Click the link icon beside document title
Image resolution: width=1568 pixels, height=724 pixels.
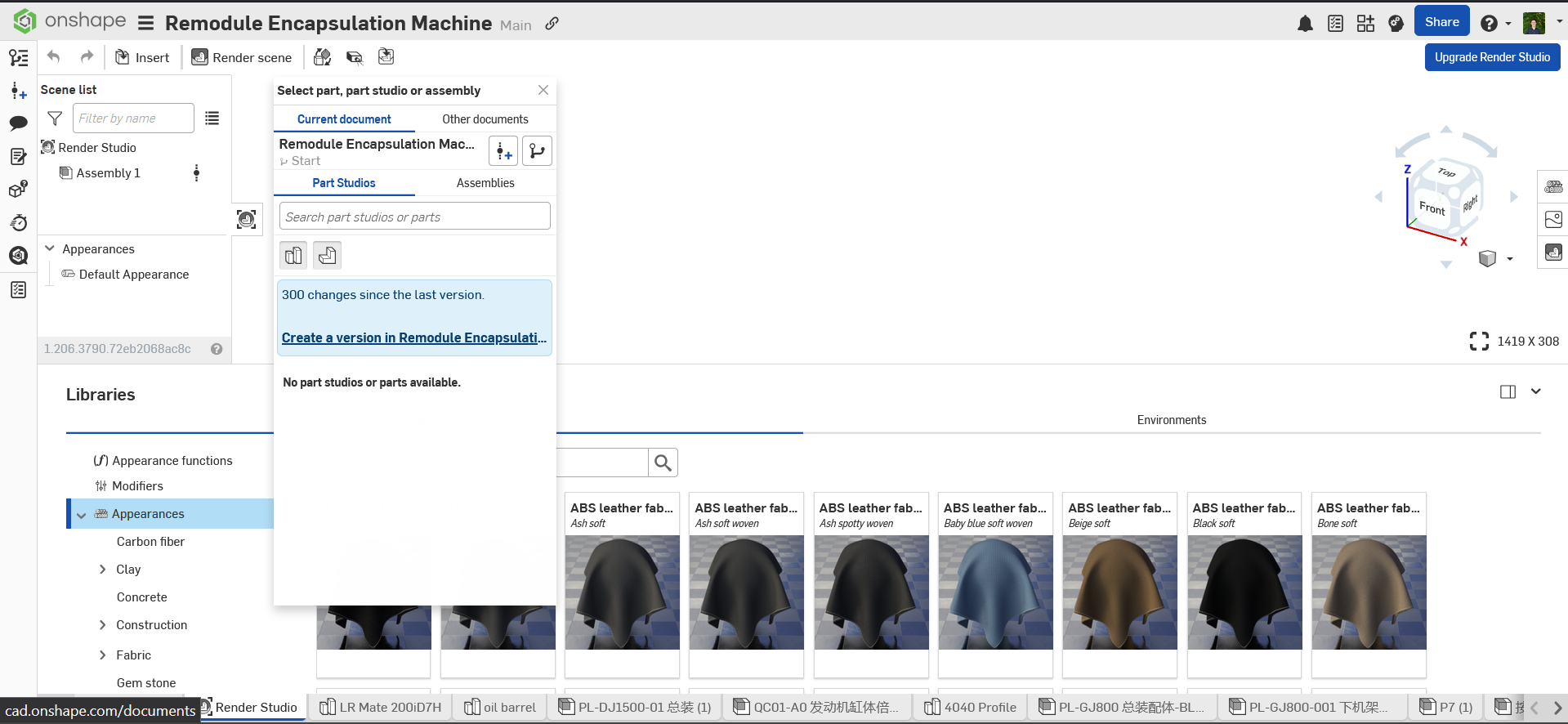pyautogui.click(x=552, y=24)
